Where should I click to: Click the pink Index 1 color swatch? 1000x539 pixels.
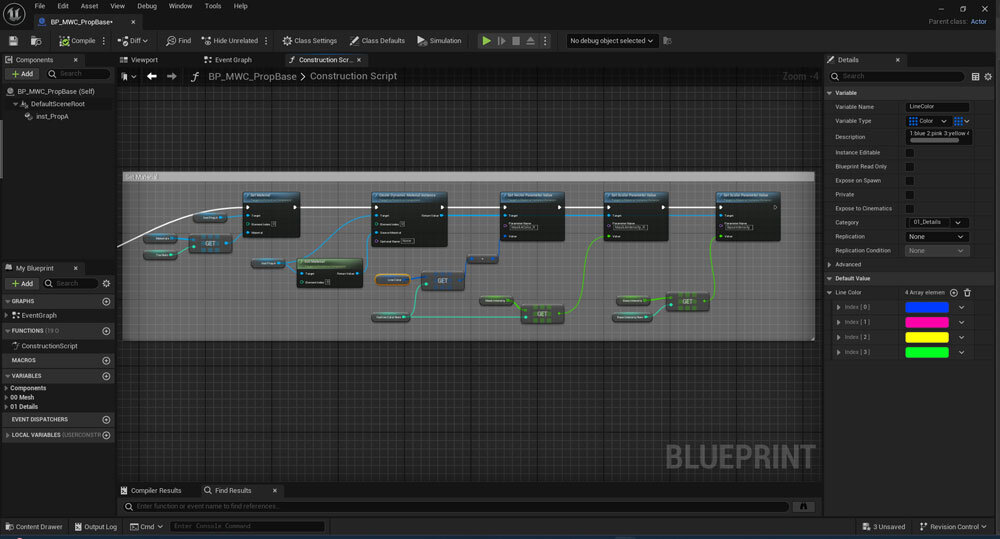click(926, 322)
